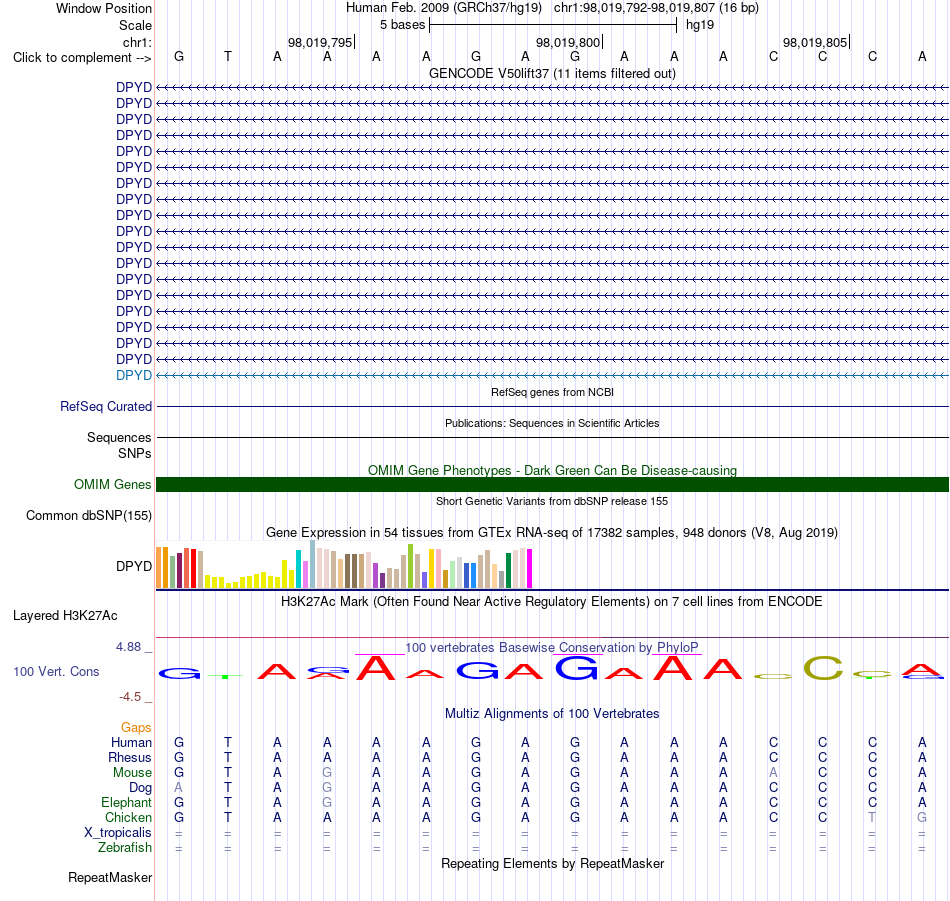Click the Rhesus row label in Multiz
Image resolution: width=950 pixels, height=901 pixels.
point(129,758)
